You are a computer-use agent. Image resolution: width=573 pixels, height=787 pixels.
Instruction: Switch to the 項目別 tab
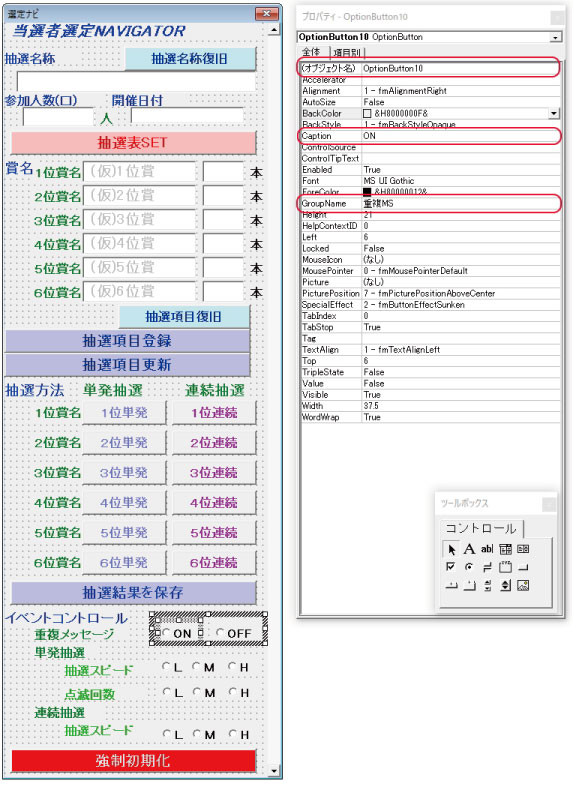347,52
